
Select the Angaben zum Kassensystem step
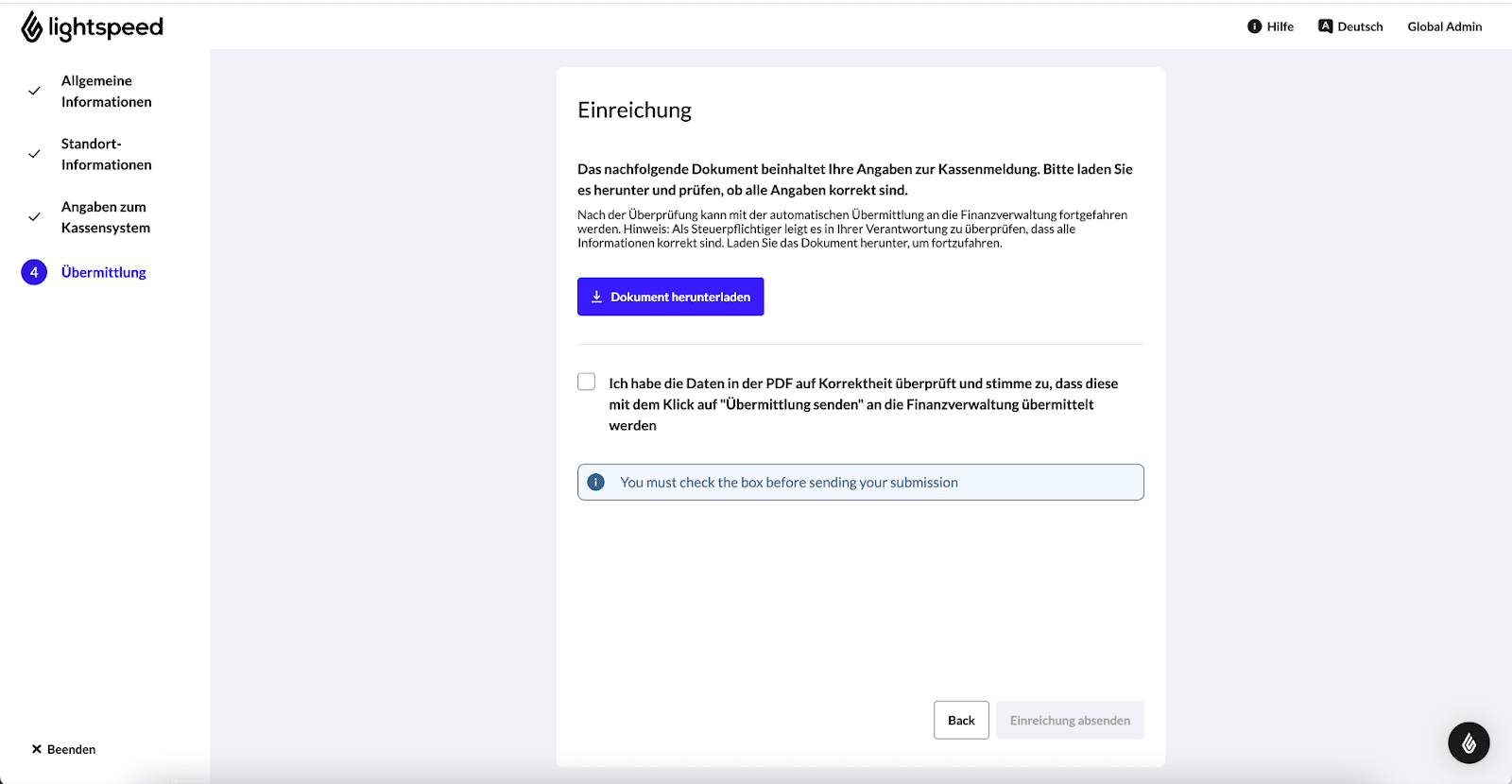coord(105,217)
